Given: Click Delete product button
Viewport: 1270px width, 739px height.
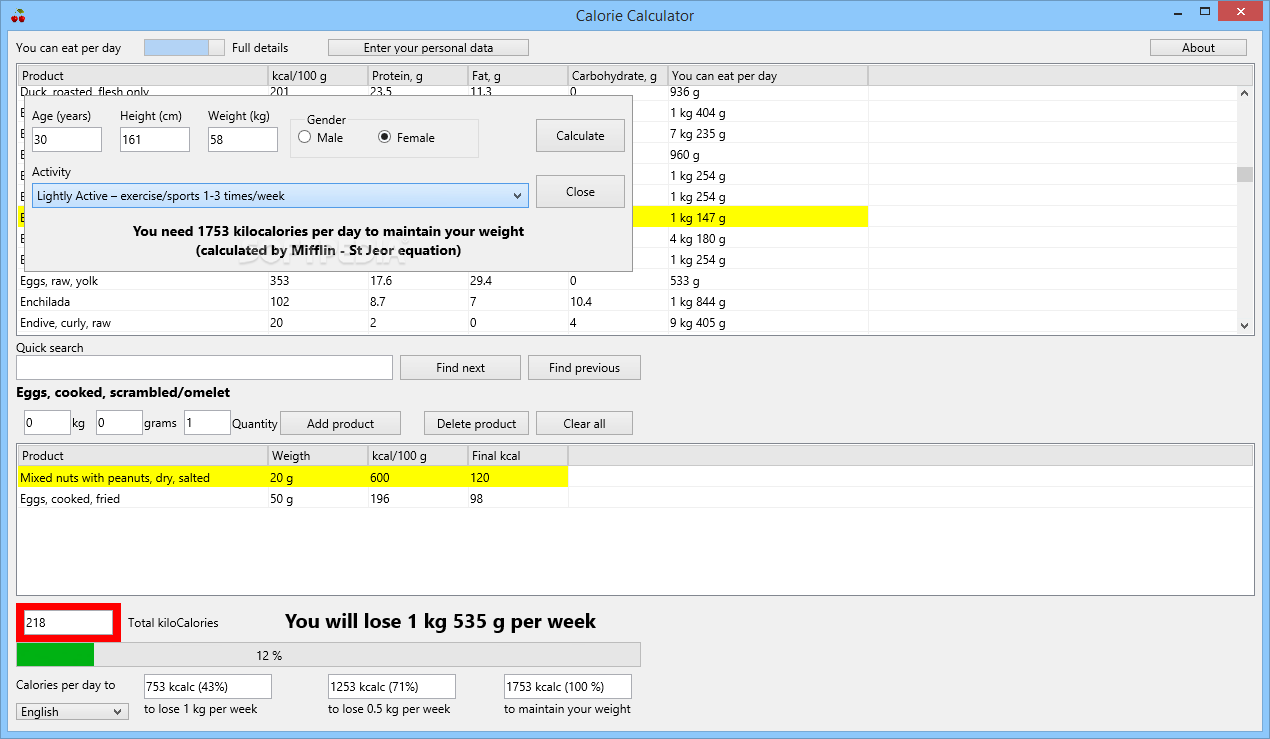Looking at the screenshot, I should [x=476, y=423].
